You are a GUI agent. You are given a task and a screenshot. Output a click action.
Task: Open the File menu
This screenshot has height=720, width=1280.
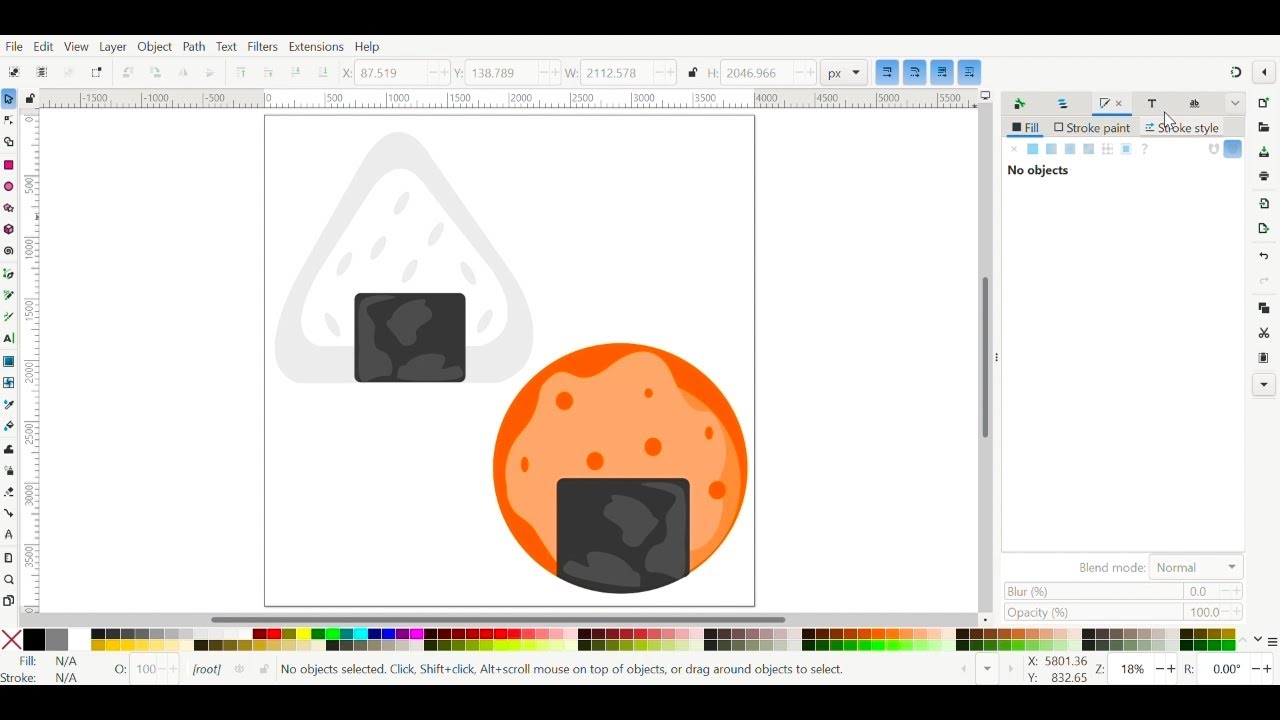pos(14,47)
